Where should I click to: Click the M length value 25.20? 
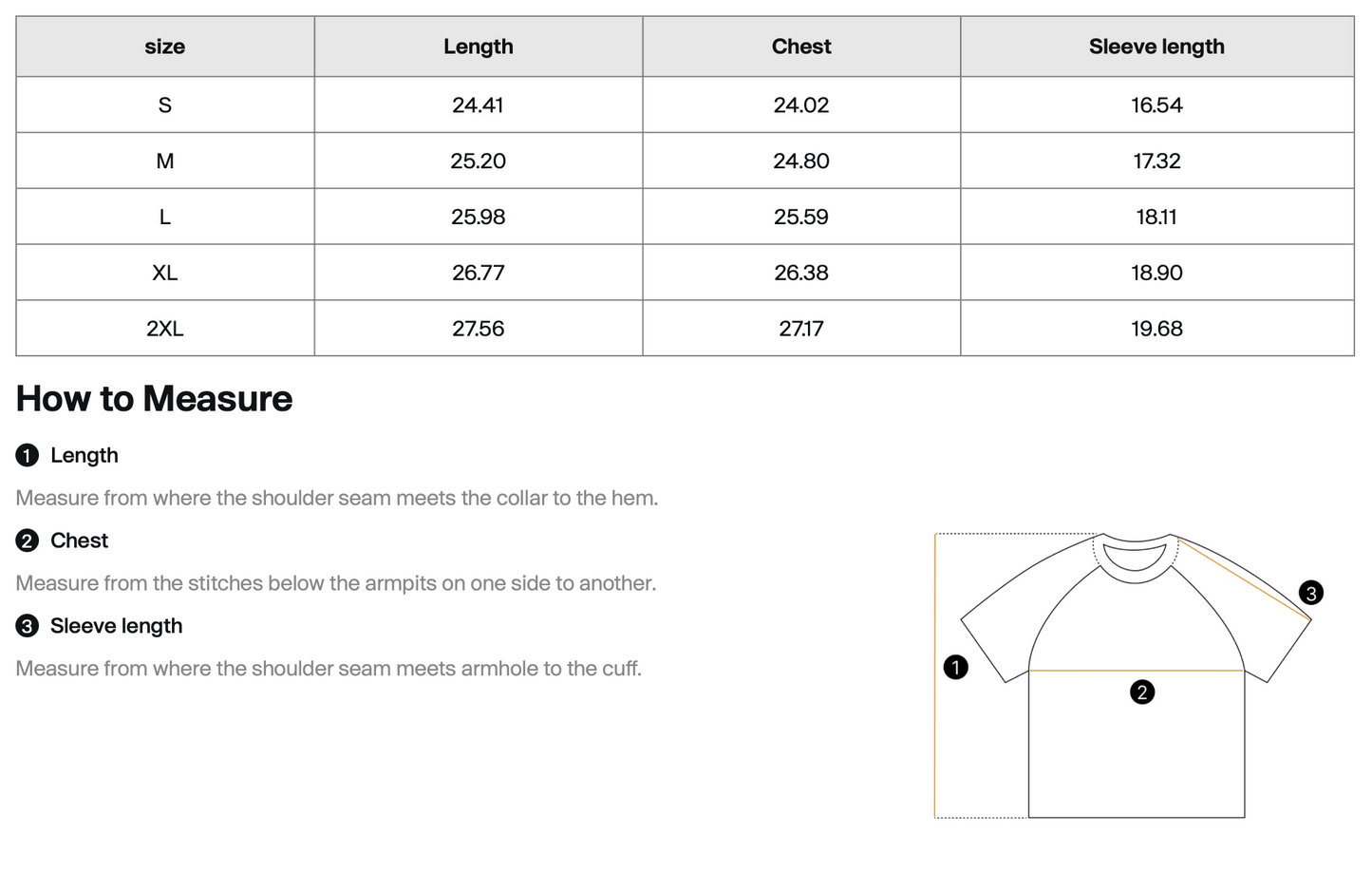coord(479,161)
